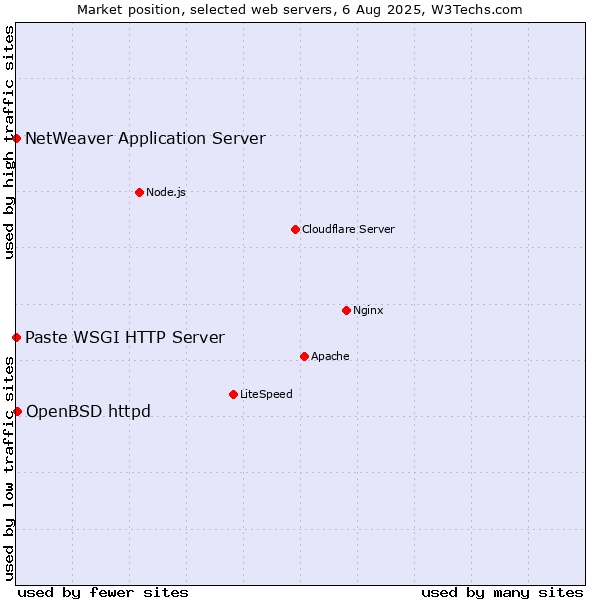Click 'used by high traffic sites' axis label
The image size is (600, 600).
click(x=9, y=142)
